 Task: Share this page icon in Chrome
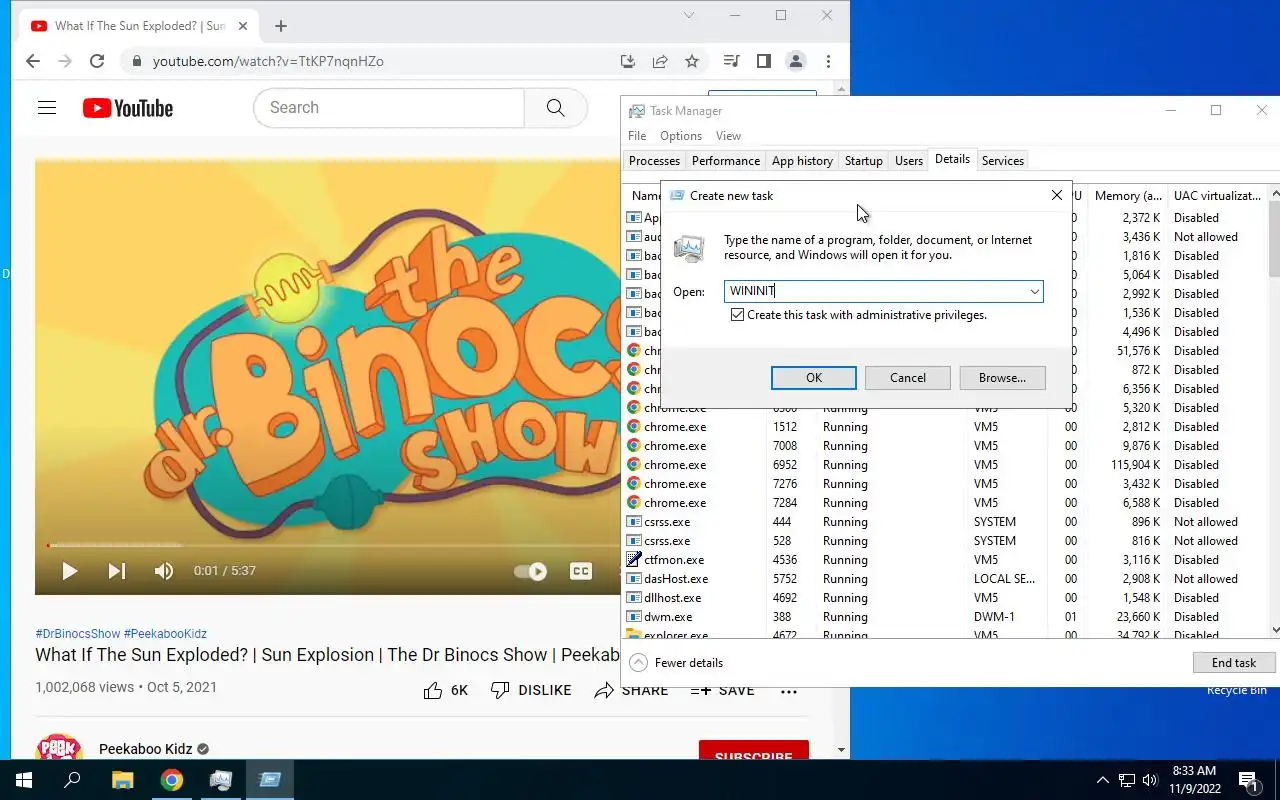click(660, 61)
